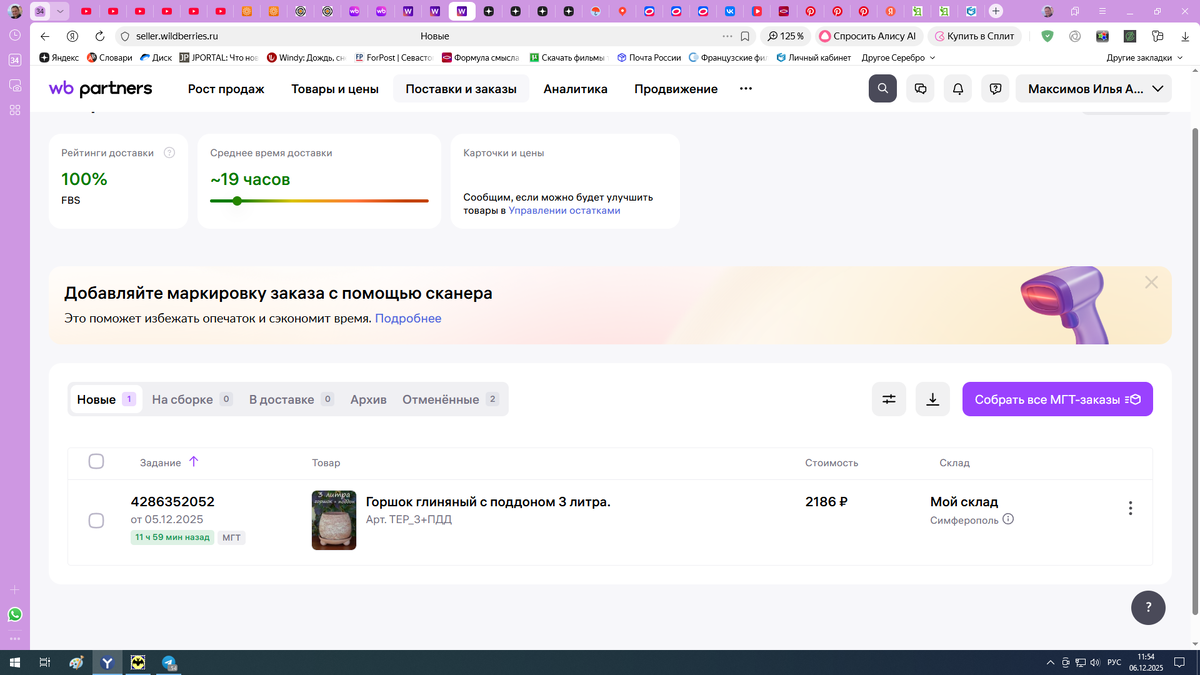The width and height of the screenshot is (1200, 675).
Task: Click the feedback question bubble icon in header
Action: point(995,88)
